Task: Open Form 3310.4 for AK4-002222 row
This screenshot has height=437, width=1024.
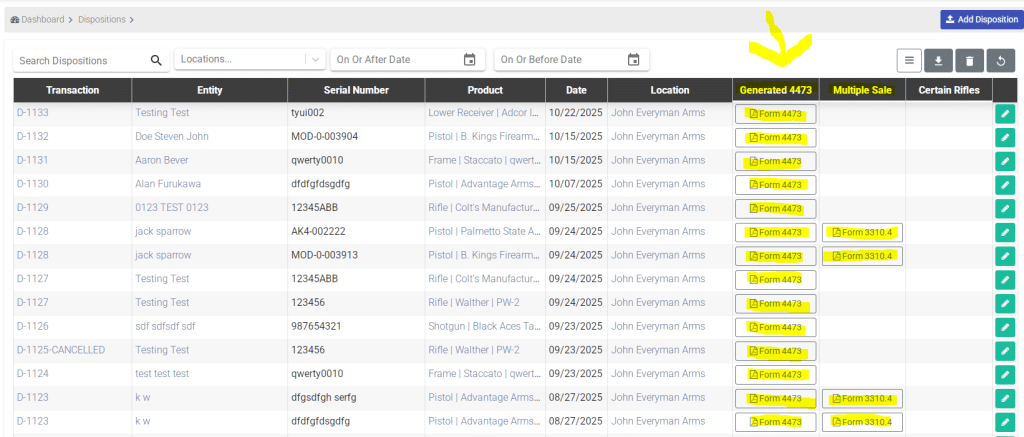Action: [862, 232]
